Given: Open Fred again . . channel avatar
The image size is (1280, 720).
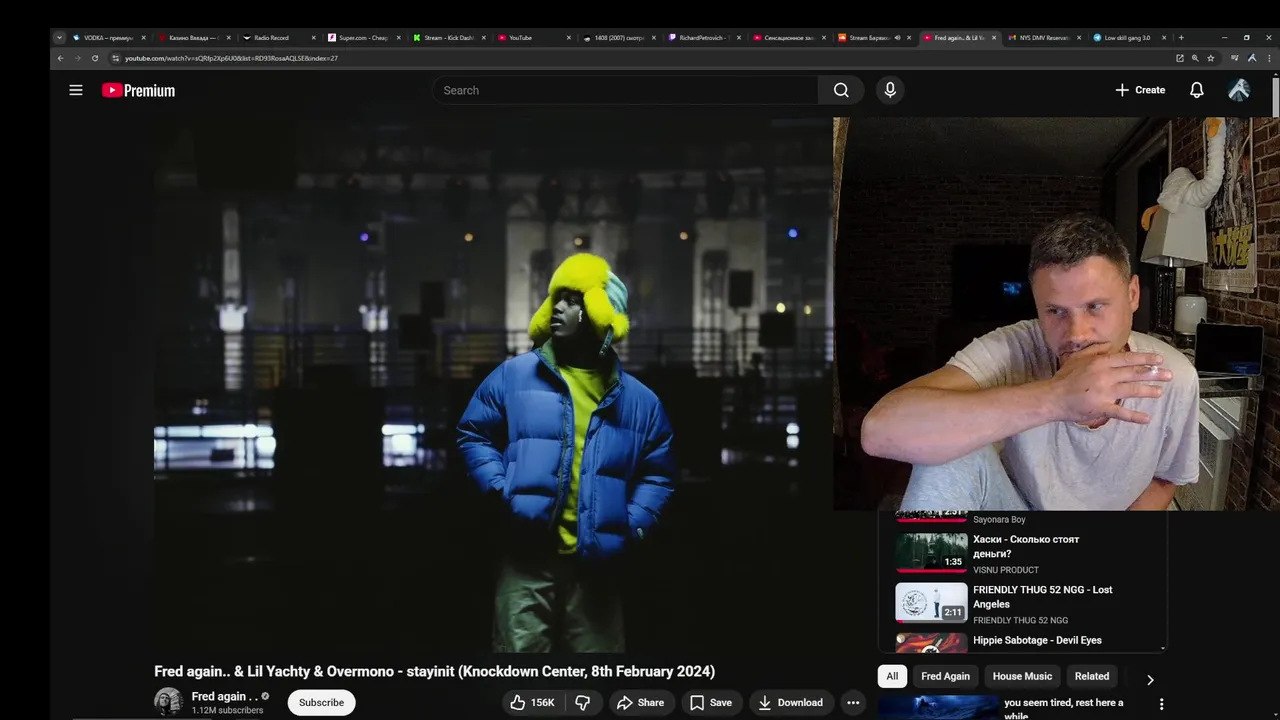Looking at the screenshot, I should pyautogui.click(x=168, y=701).
